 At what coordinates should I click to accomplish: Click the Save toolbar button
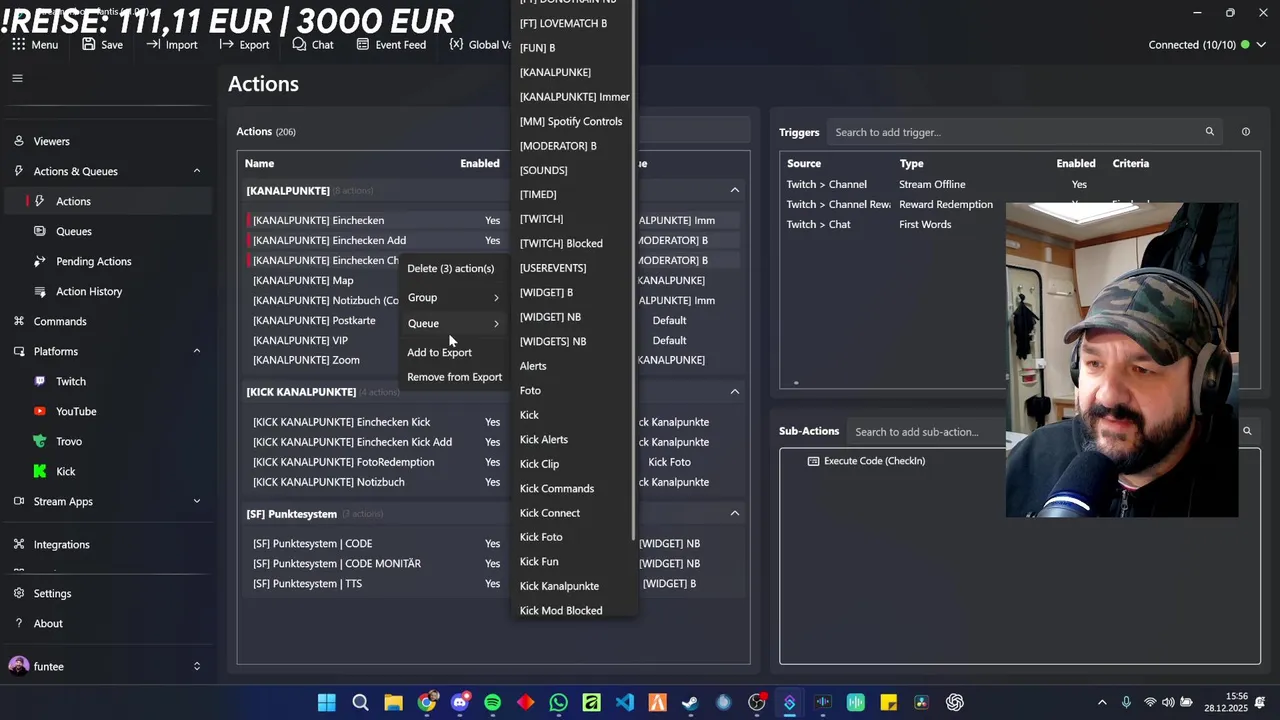point(103,45)
